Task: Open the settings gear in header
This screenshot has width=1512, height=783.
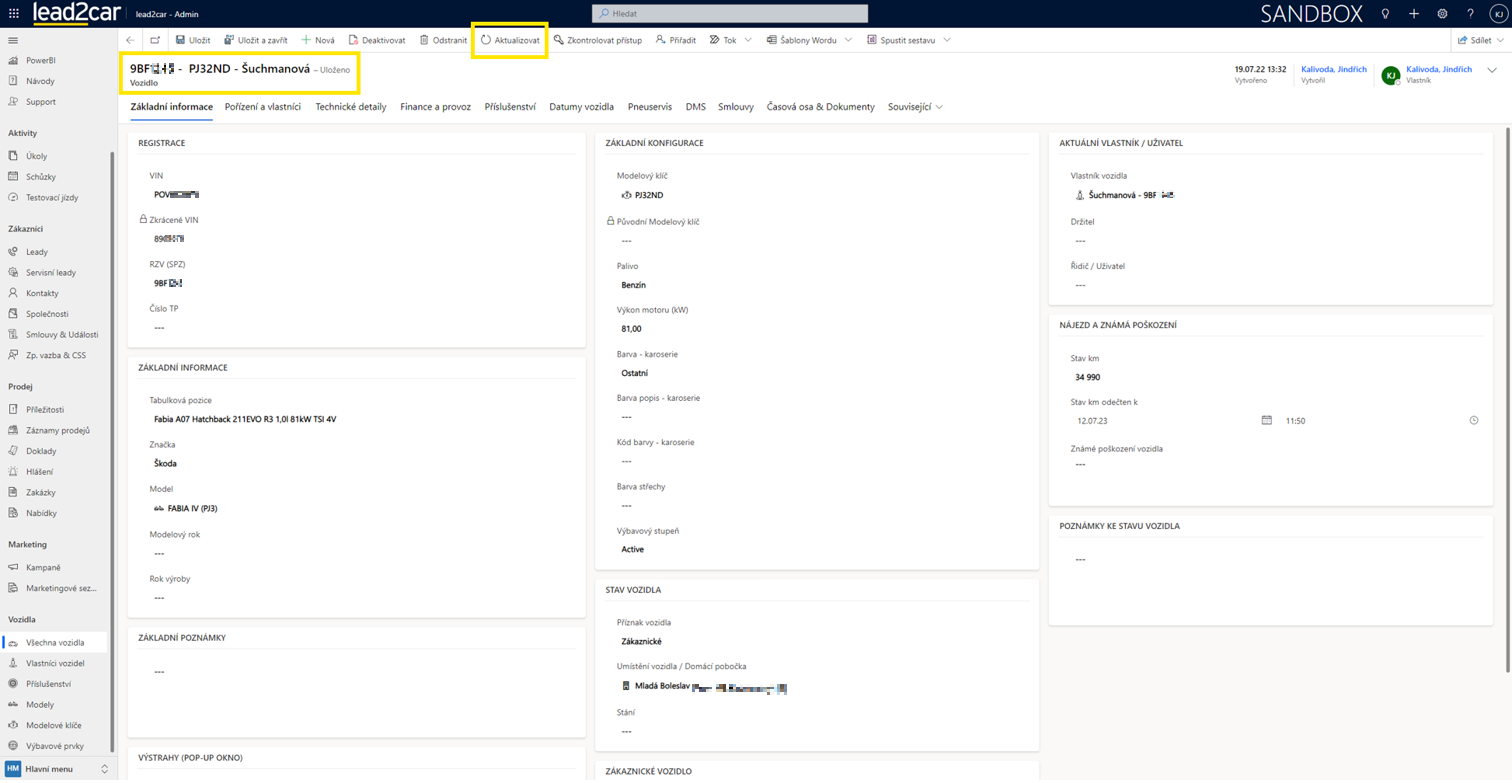Action: [1442, 14]
